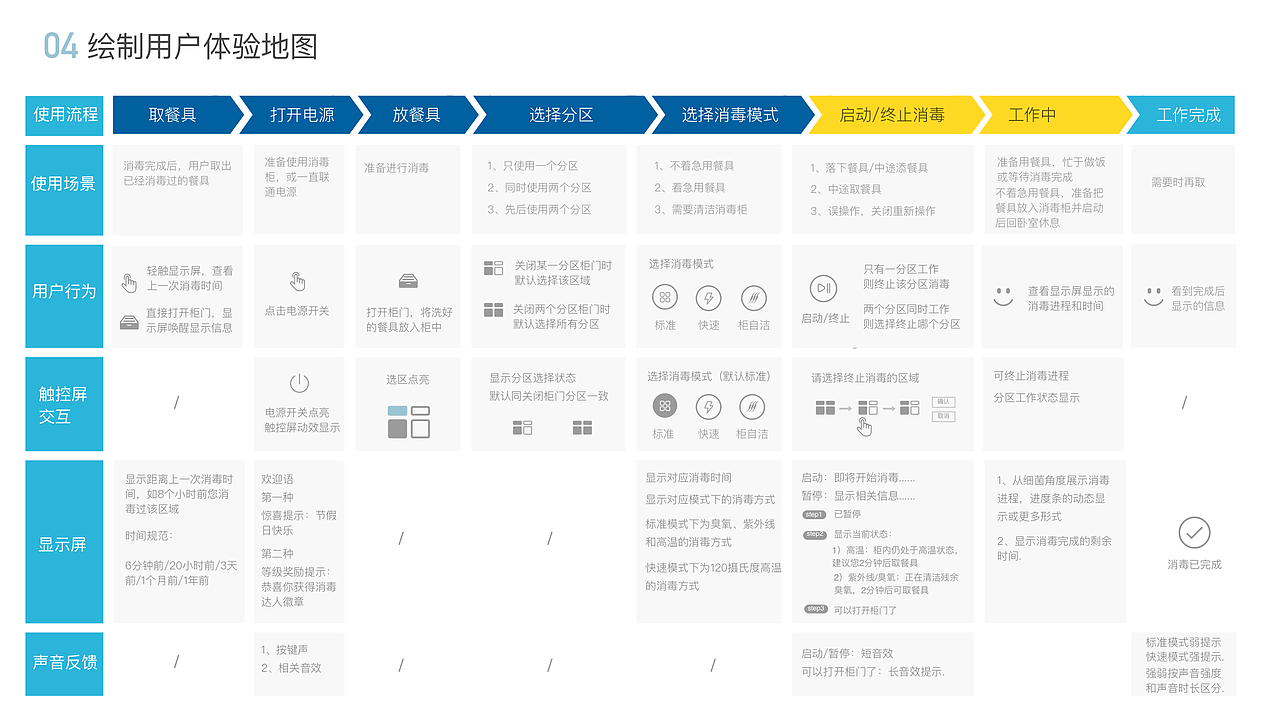Select the 声音反馈 row label
The width and height of the screenshot is (1280, 725).
point(63,663)
